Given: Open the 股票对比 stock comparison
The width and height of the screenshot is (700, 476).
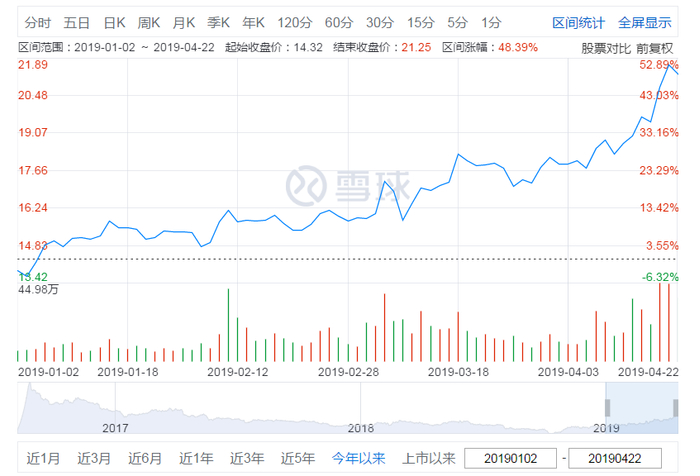Looking at the screenshot, I should 606,47.
